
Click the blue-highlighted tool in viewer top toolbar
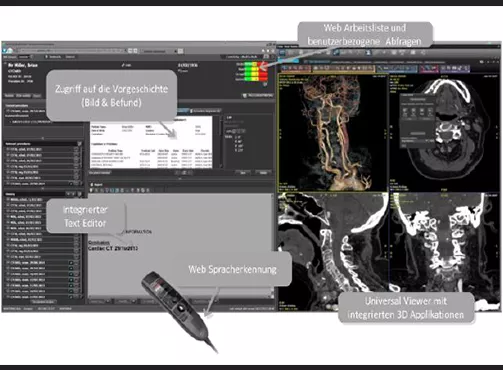[336, 53]
